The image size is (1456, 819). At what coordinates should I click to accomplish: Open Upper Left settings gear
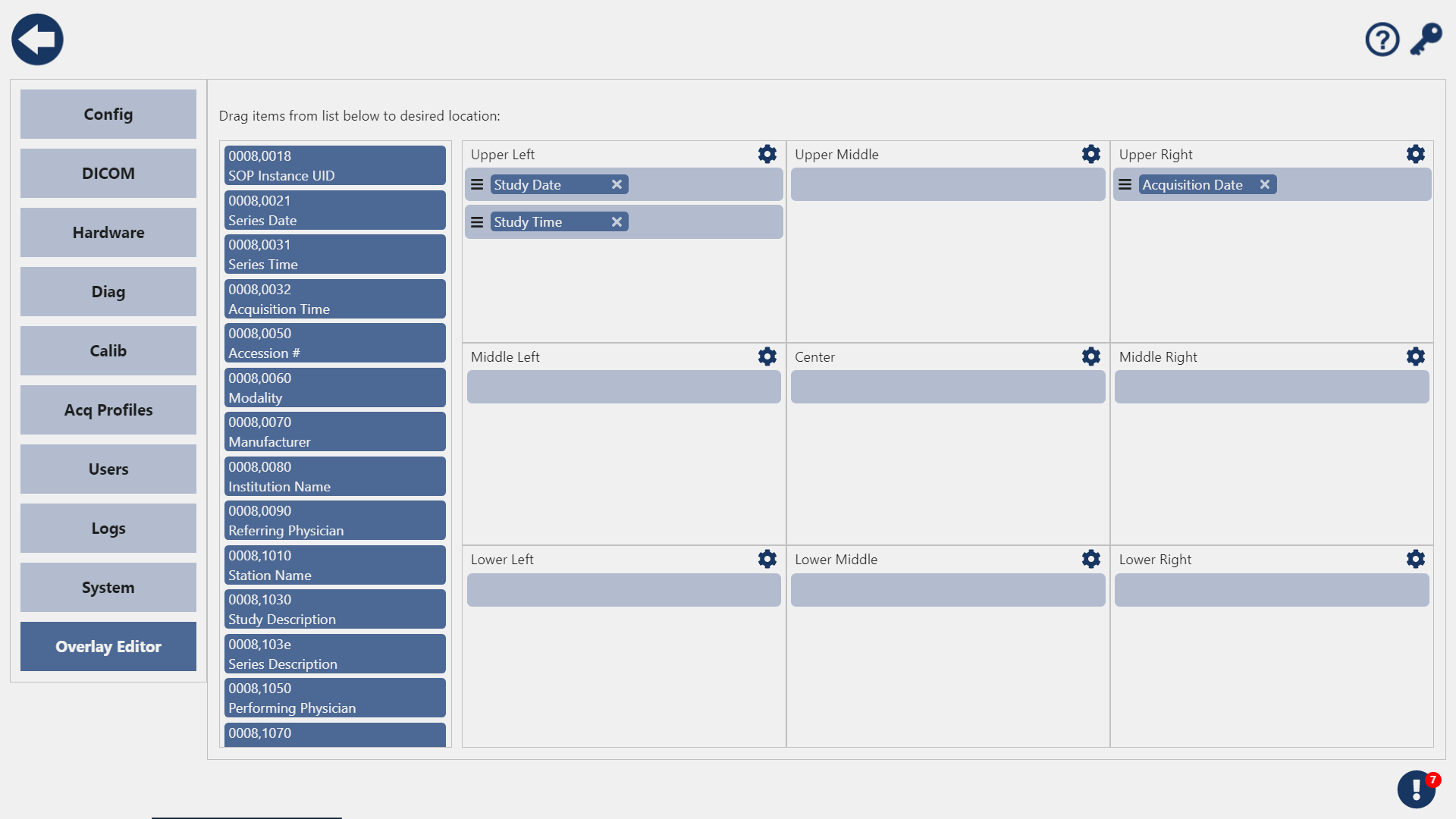767,154
